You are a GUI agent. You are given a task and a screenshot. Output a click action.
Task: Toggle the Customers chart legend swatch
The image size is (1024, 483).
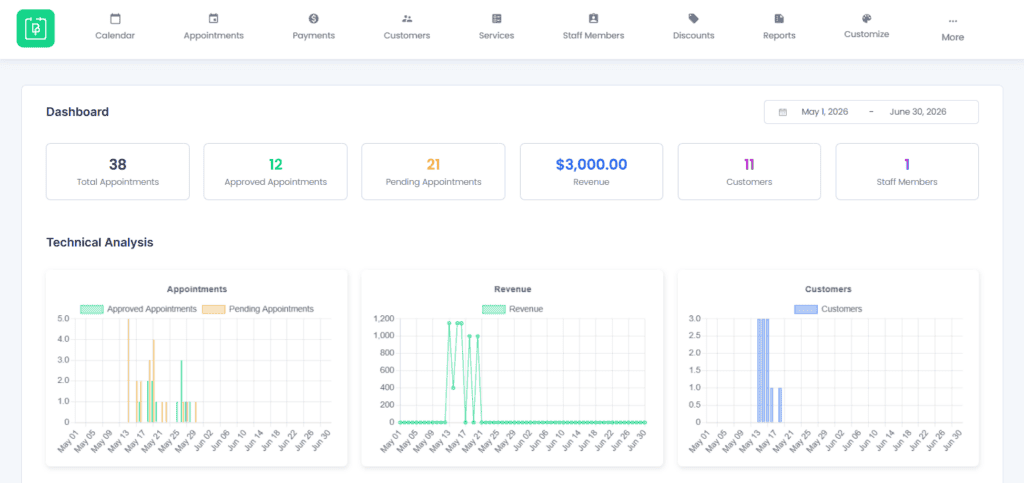click(806, 309)
